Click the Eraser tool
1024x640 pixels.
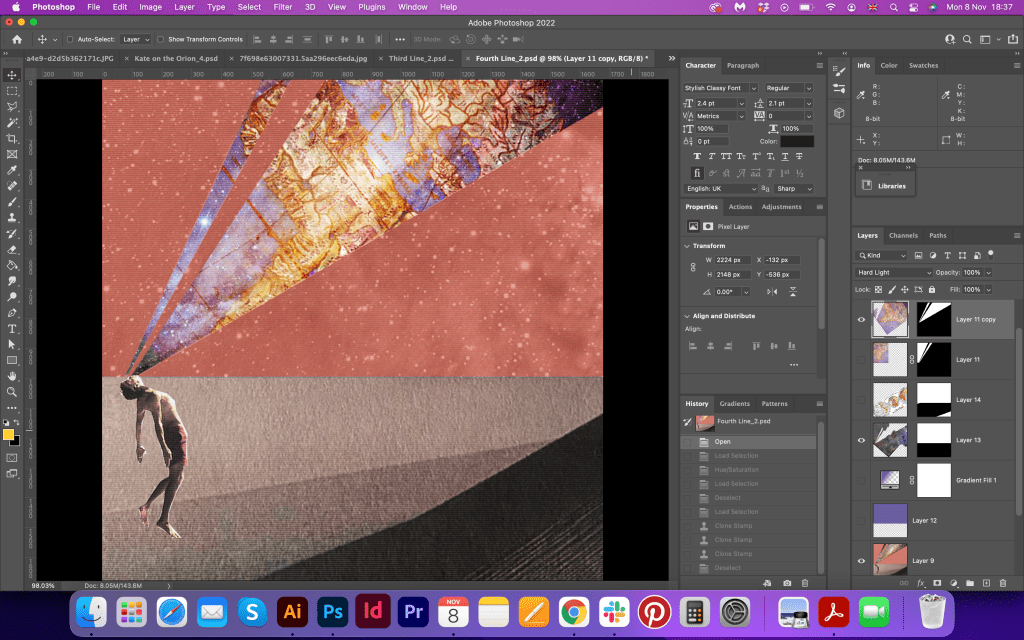point(12,249)
